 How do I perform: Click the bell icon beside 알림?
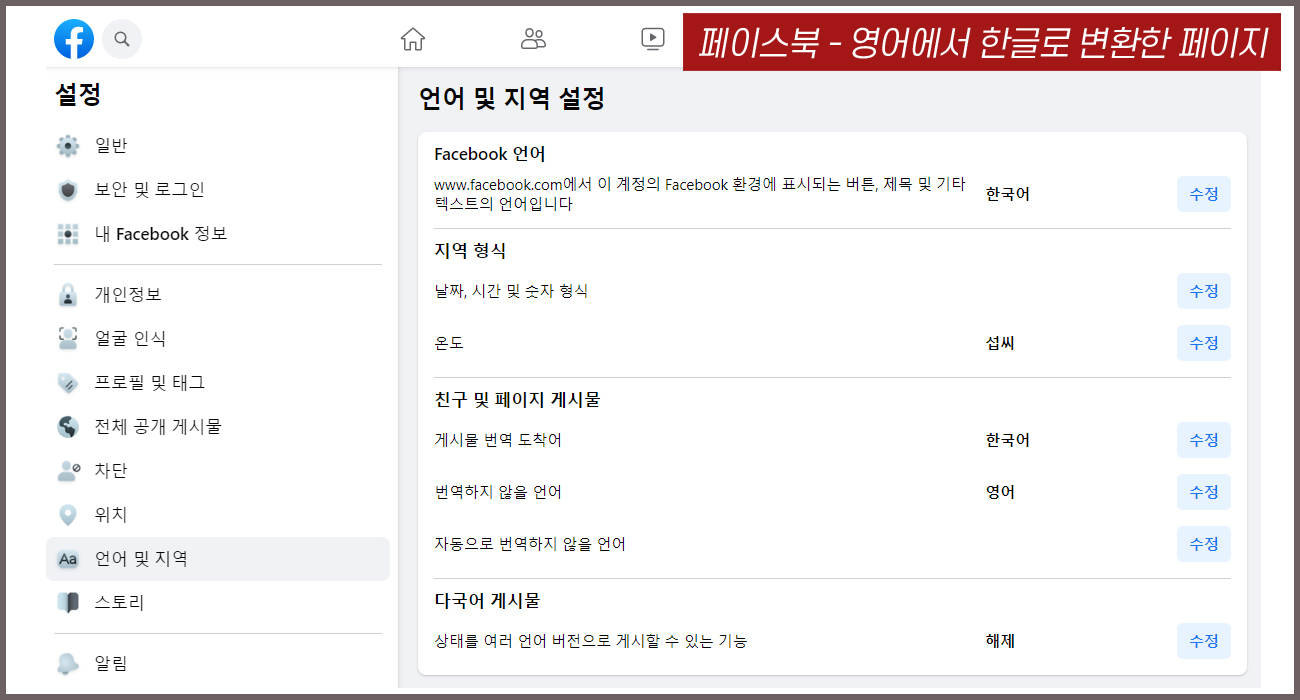tap(68, 664)
